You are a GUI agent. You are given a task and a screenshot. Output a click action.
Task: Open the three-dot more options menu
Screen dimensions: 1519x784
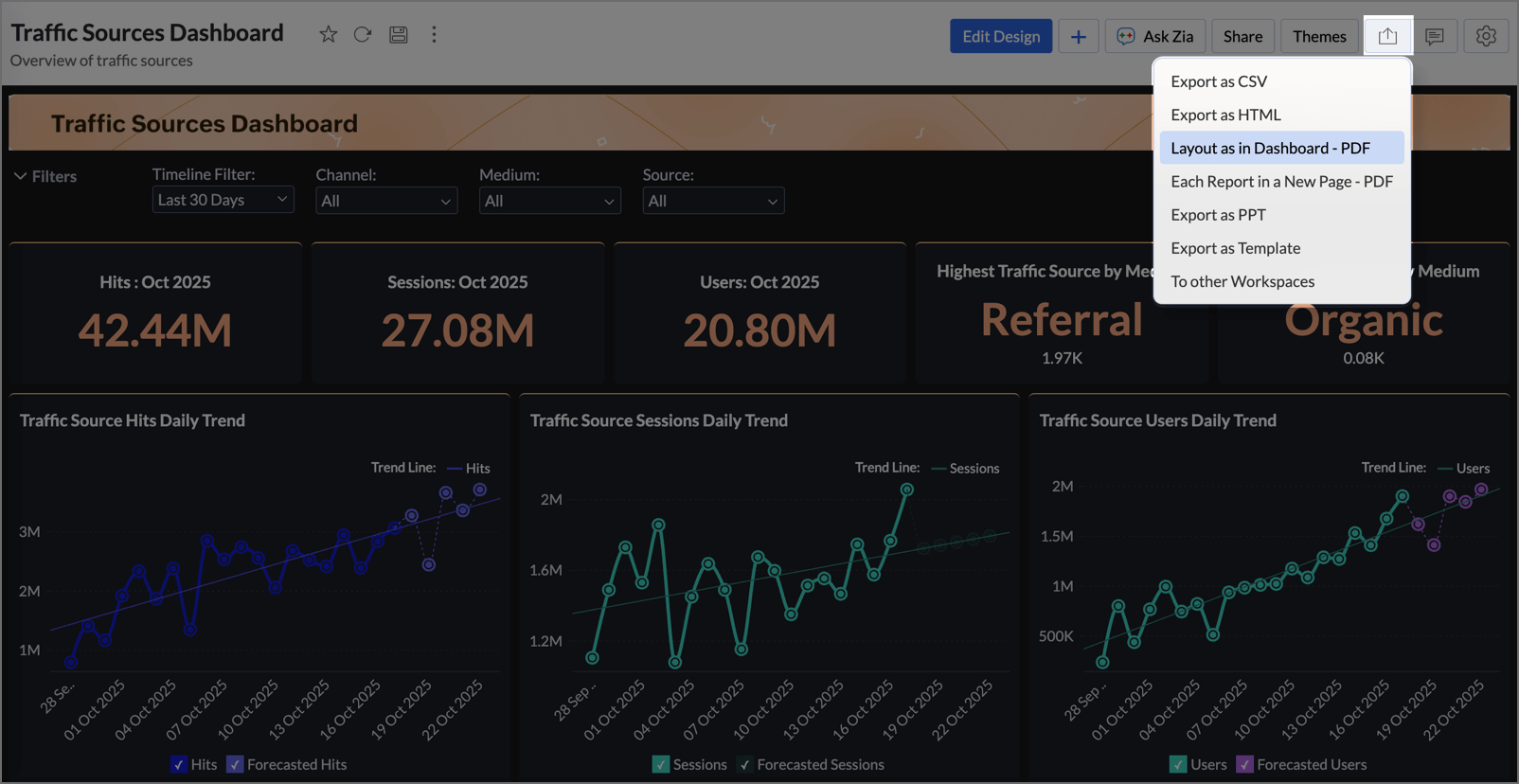click(x=434, y=35)
